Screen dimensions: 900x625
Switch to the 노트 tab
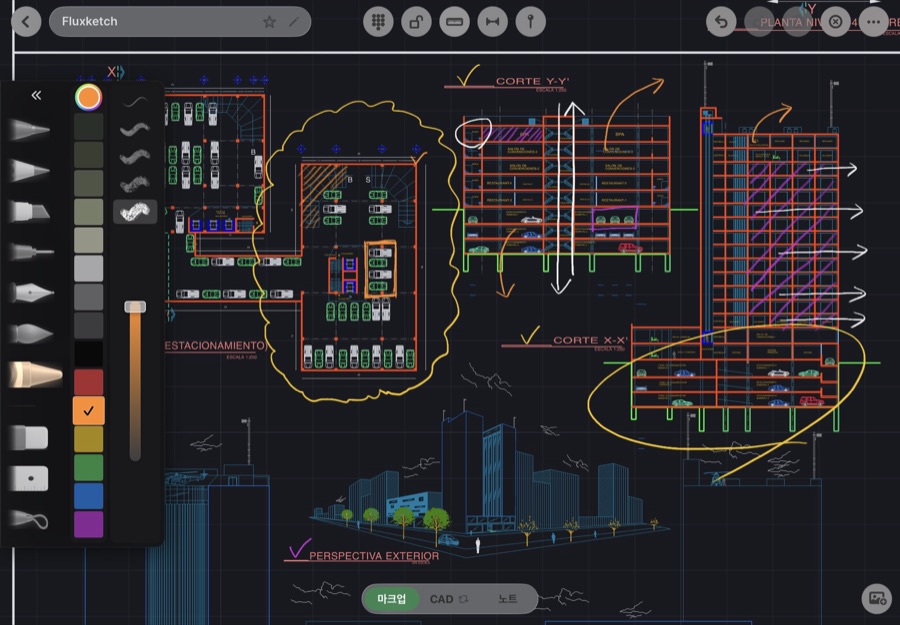507,599
